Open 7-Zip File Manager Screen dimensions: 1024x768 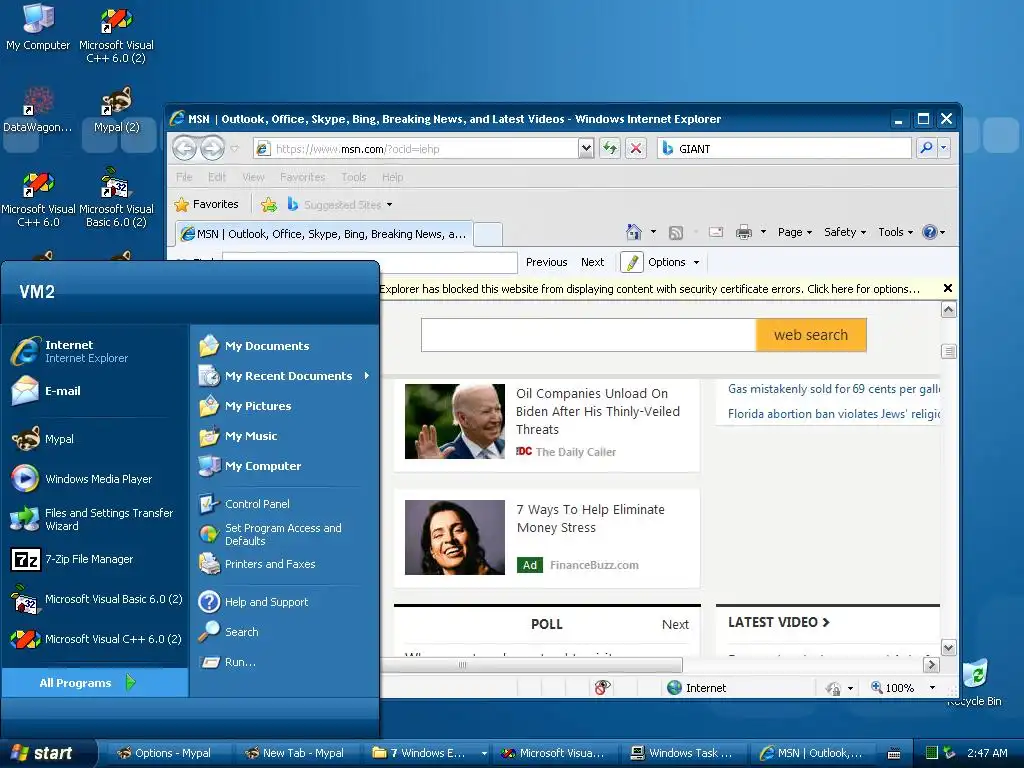95,559
